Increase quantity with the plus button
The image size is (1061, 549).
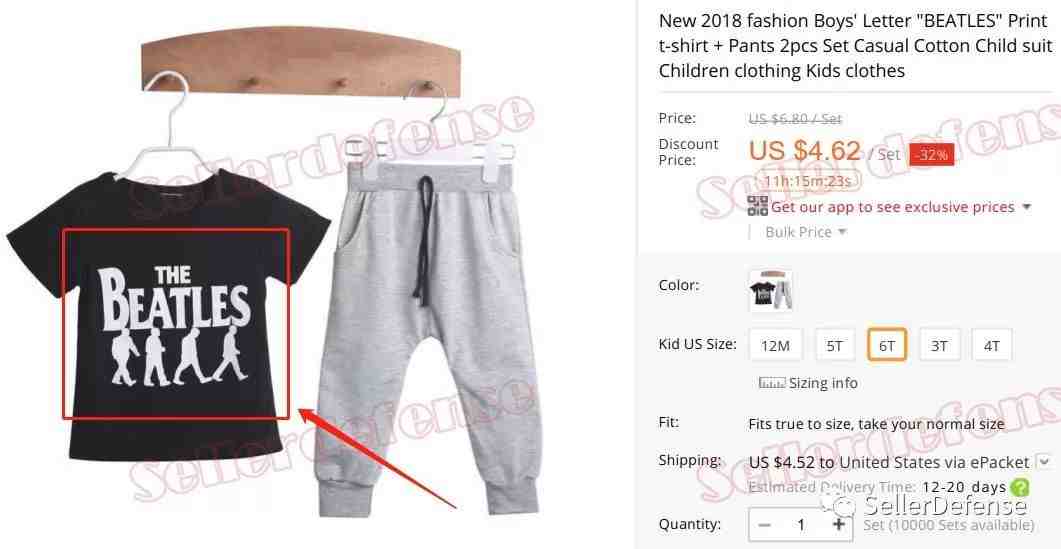[839, 525]
